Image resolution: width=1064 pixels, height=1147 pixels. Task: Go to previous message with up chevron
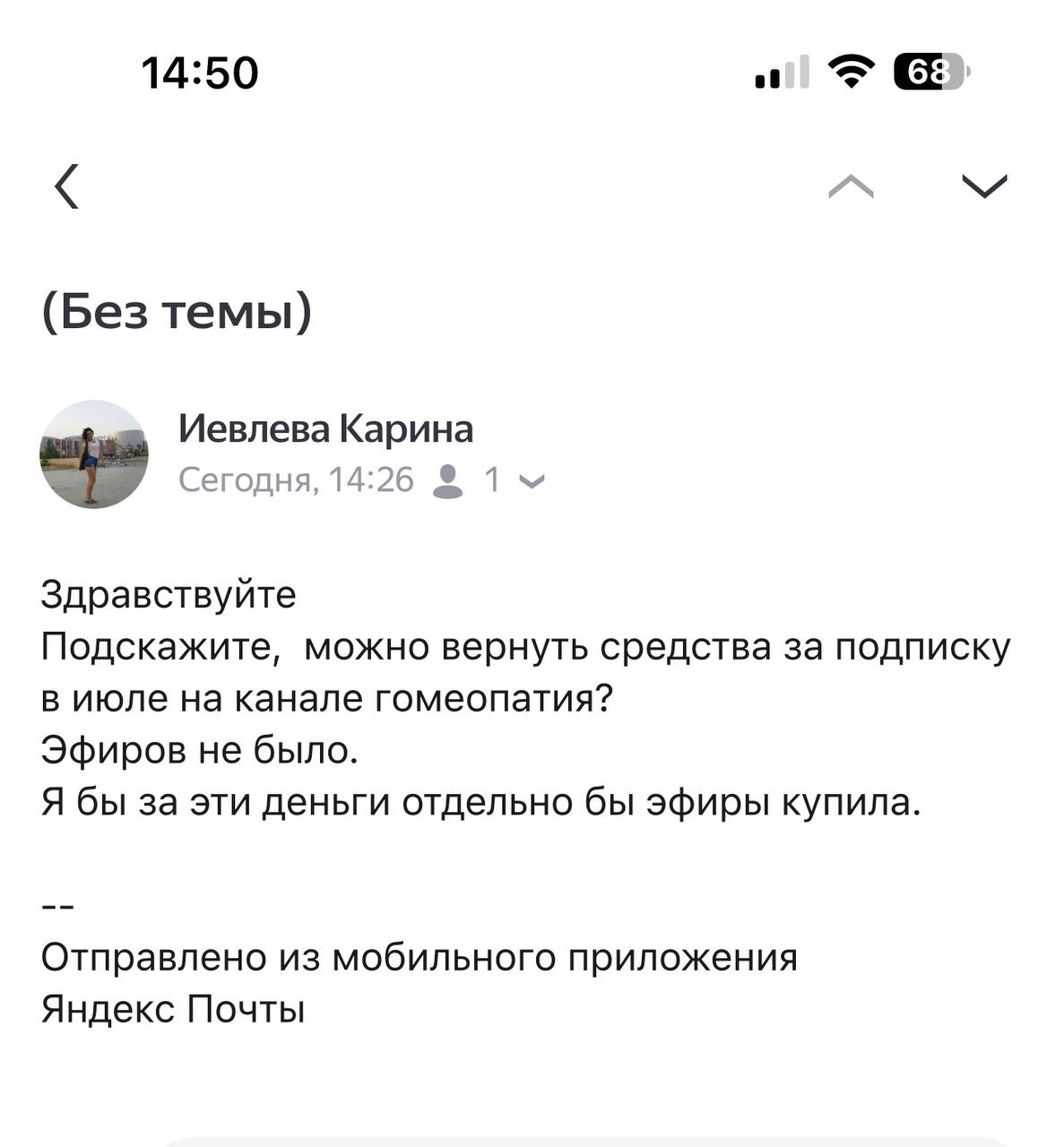(851, 185)
